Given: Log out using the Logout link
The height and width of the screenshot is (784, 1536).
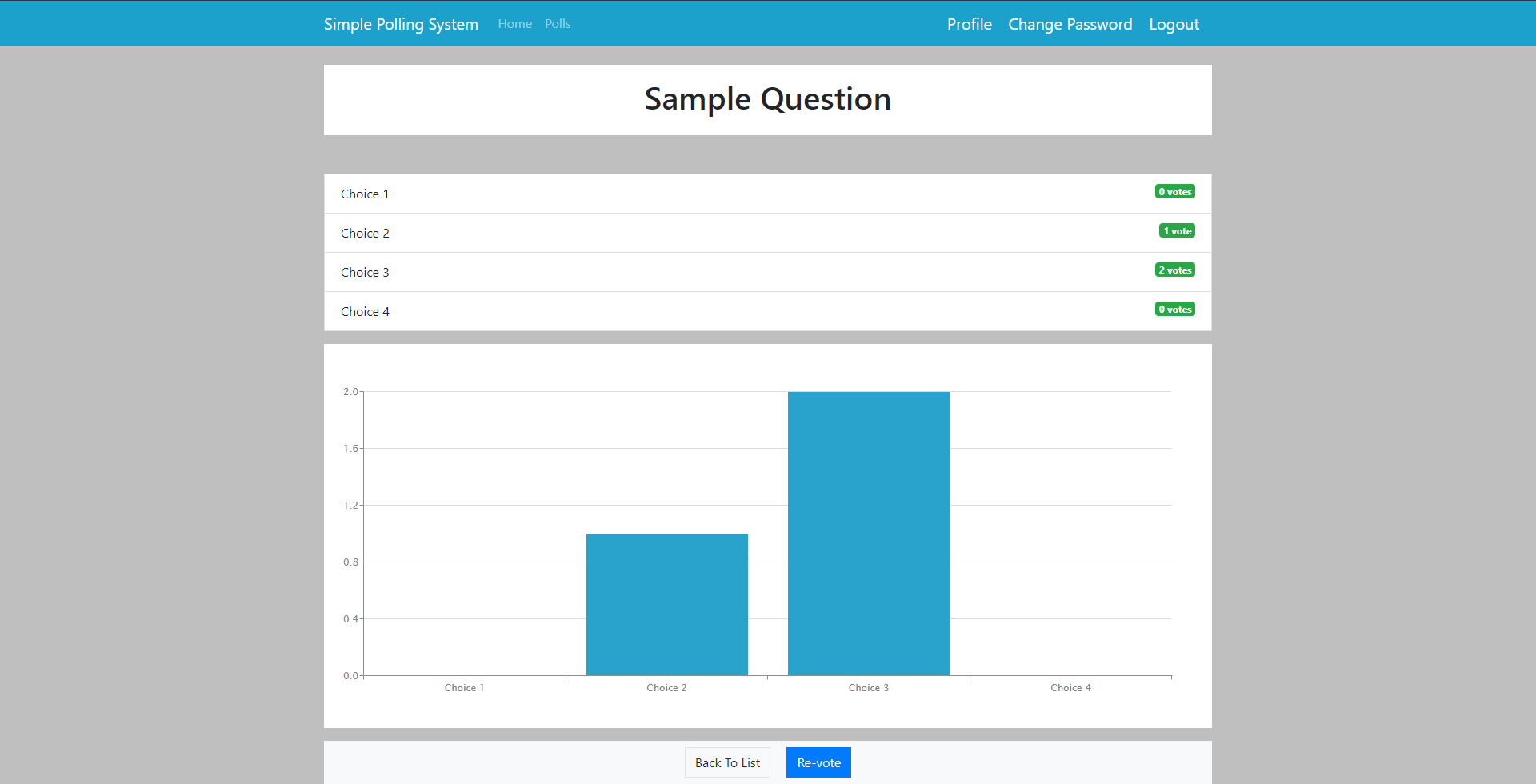Looking at the screenshot, I should point(1174,24).
